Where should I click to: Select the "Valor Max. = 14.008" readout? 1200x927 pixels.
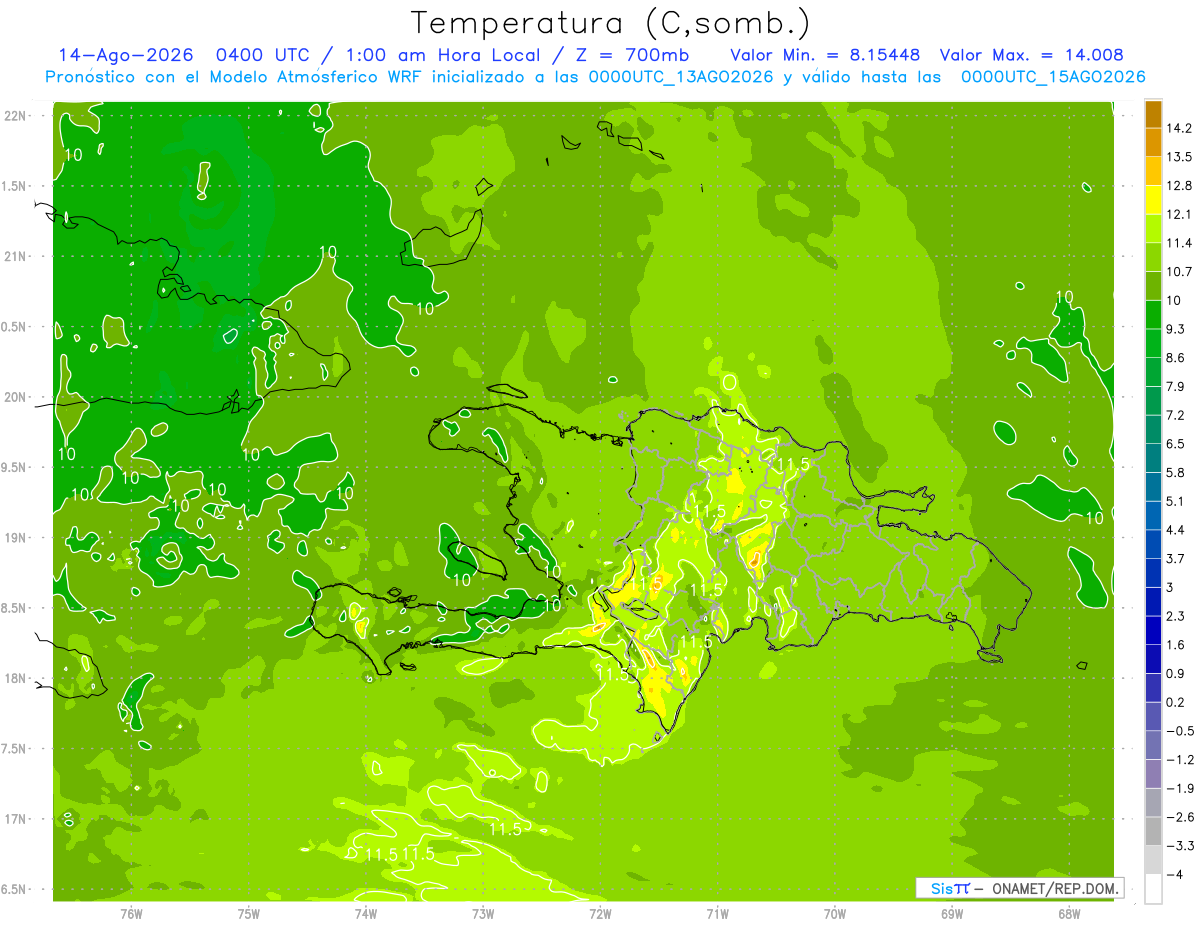[1032, 56]
